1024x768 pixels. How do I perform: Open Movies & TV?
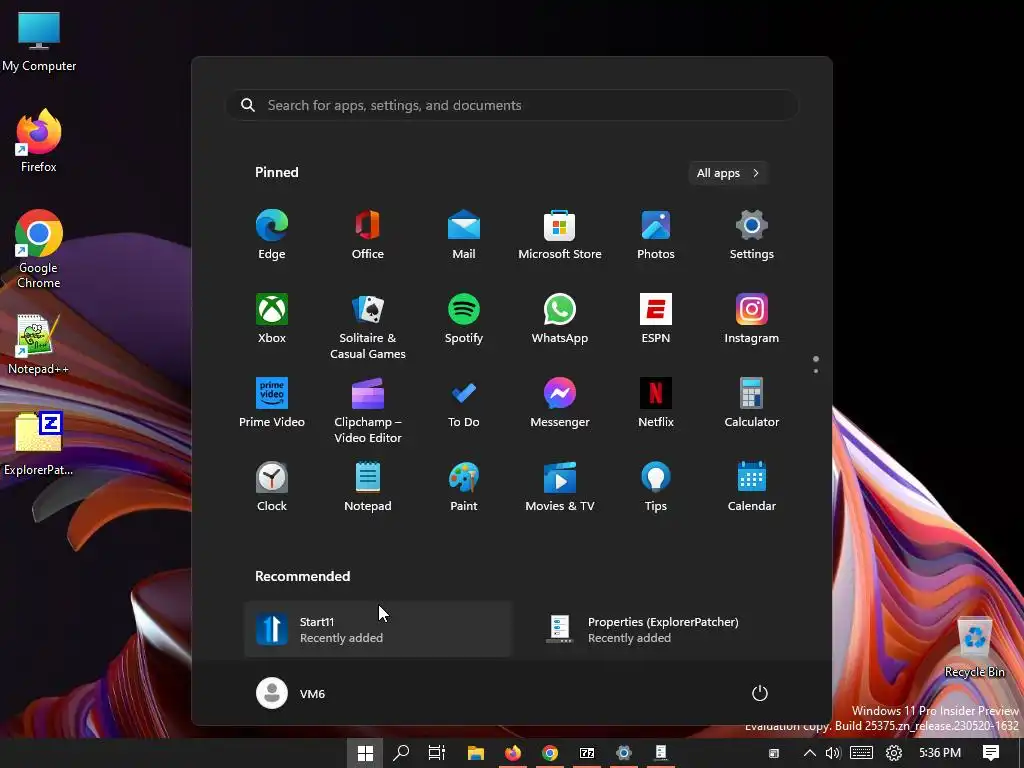coord(560,487)
